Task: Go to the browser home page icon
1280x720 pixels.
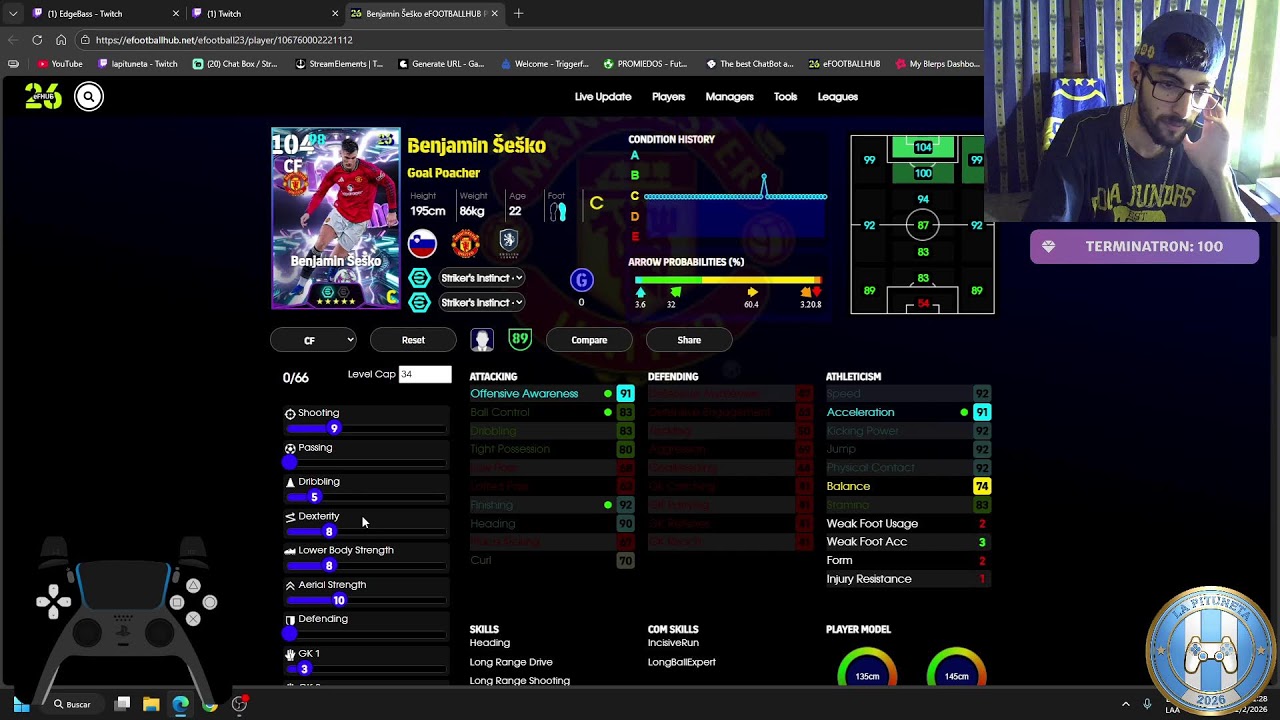Action: coord(61,40)
